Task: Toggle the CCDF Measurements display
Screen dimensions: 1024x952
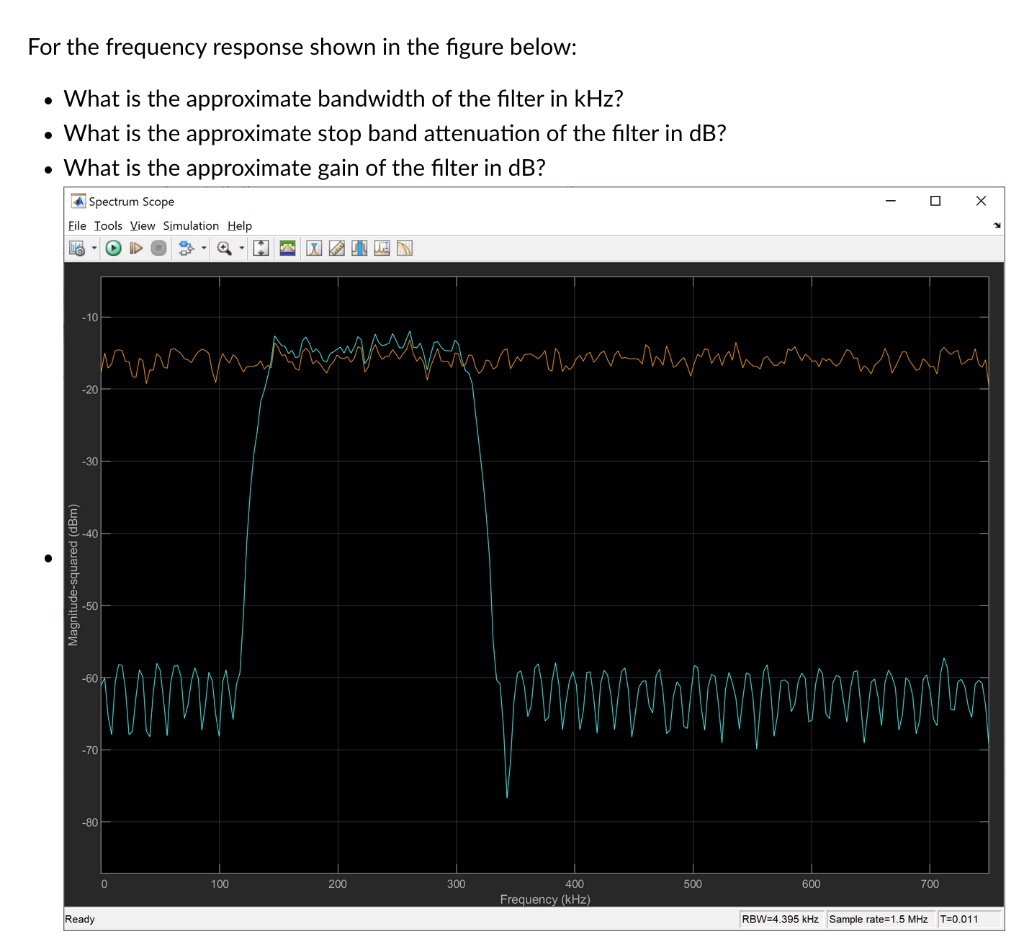Action: click(403, 248)
